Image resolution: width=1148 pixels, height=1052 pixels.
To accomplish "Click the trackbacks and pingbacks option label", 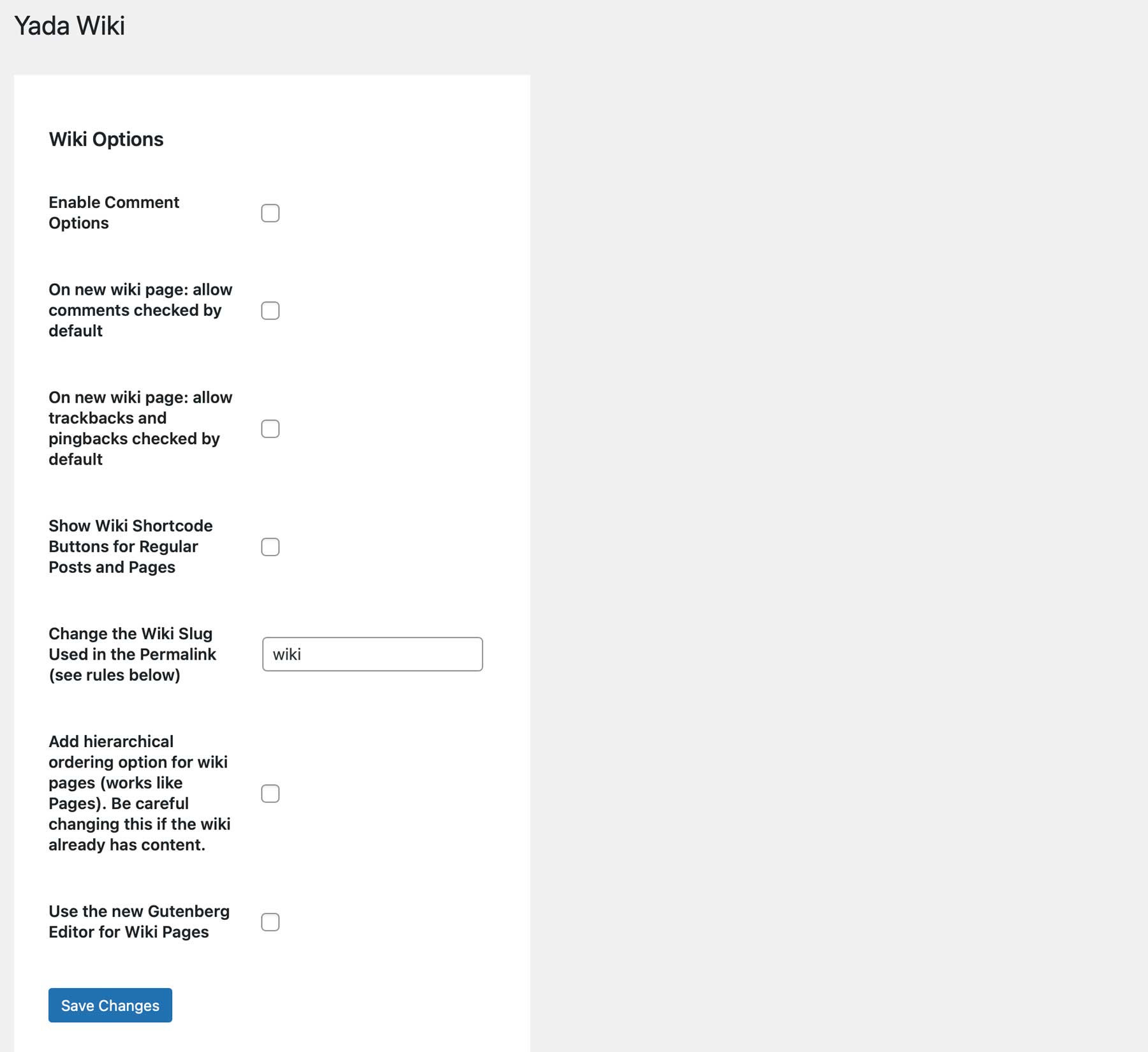I will (x=140, y=428).
